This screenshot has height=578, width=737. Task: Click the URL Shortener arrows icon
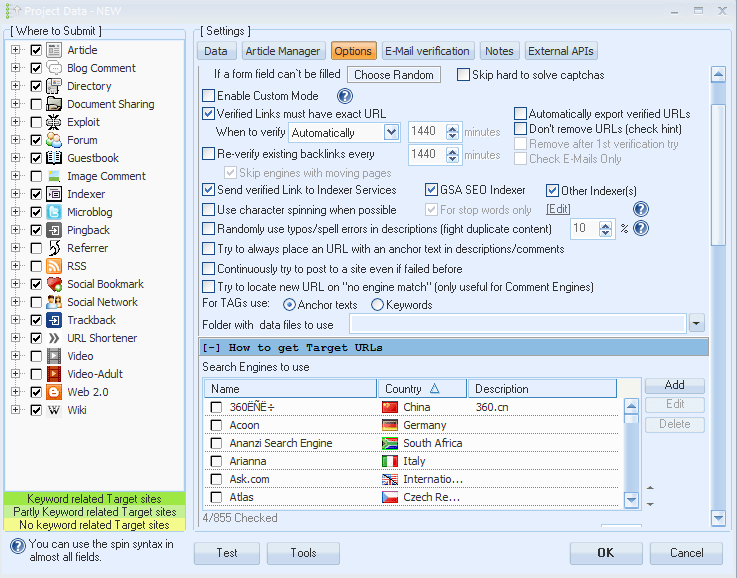pos(54,338)
